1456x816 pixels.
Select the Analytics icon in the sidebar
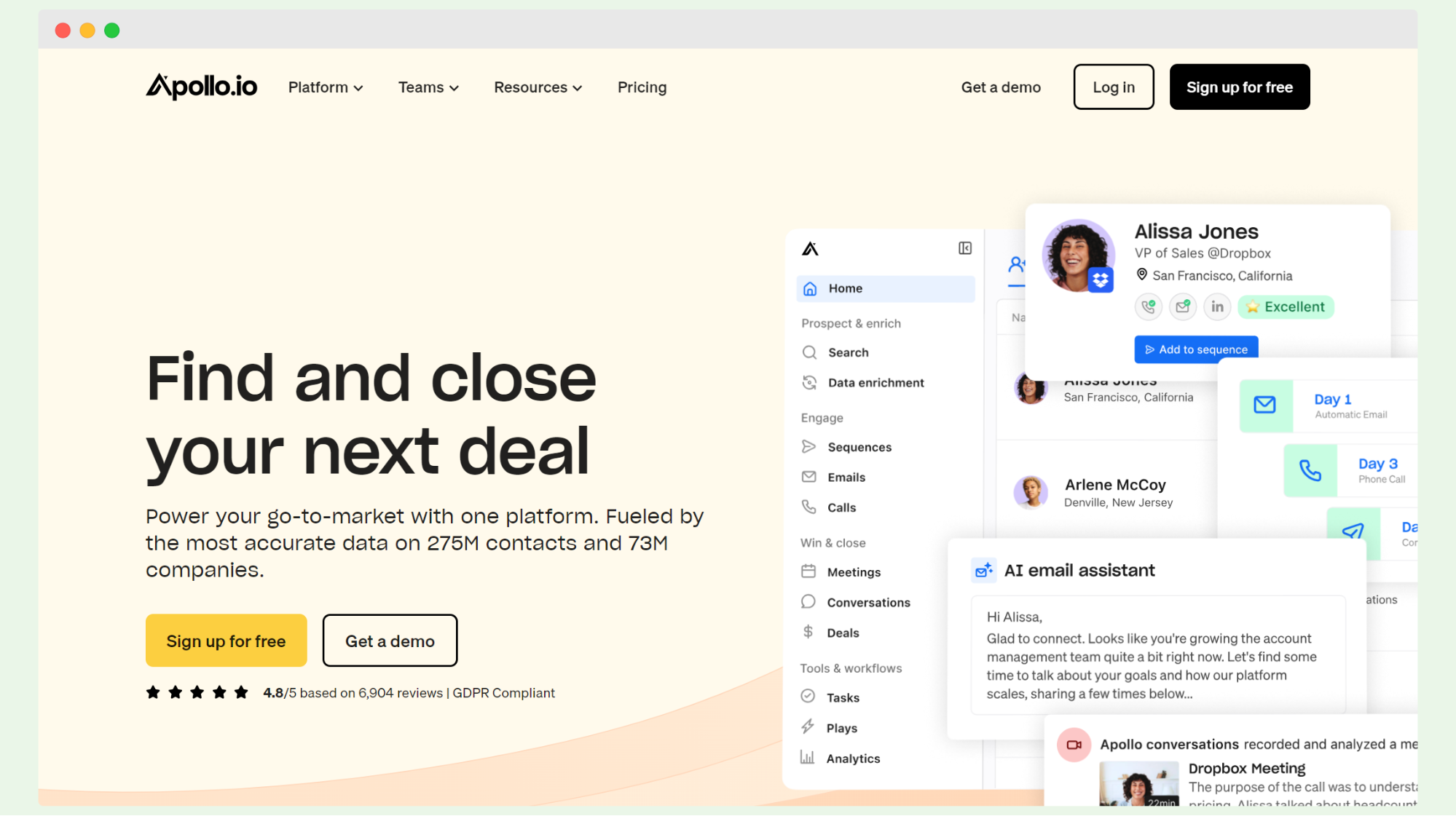tap(808, 757)
